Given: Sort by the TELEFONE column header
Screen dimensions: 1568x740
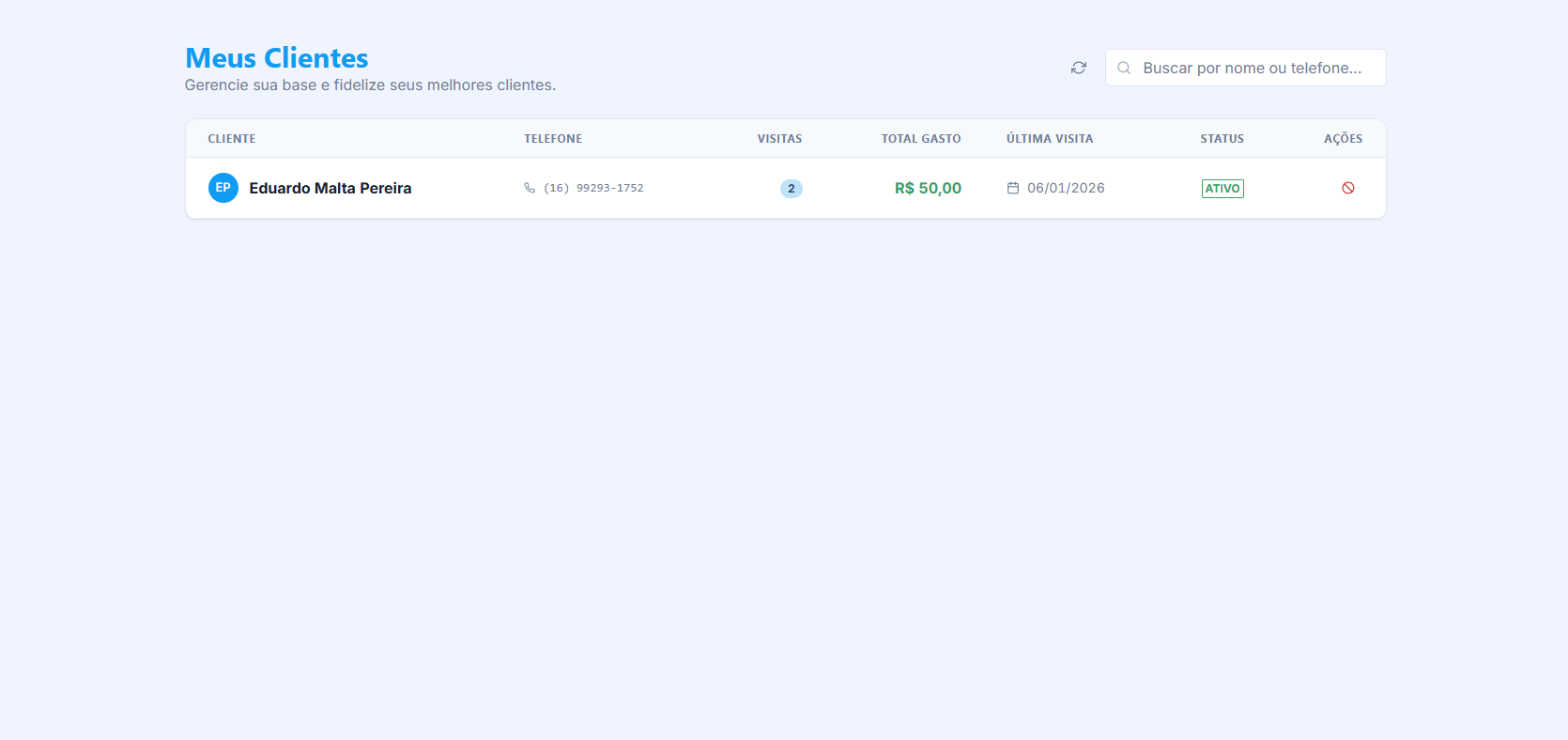Looking at the screenshot, I should (553, 138).
